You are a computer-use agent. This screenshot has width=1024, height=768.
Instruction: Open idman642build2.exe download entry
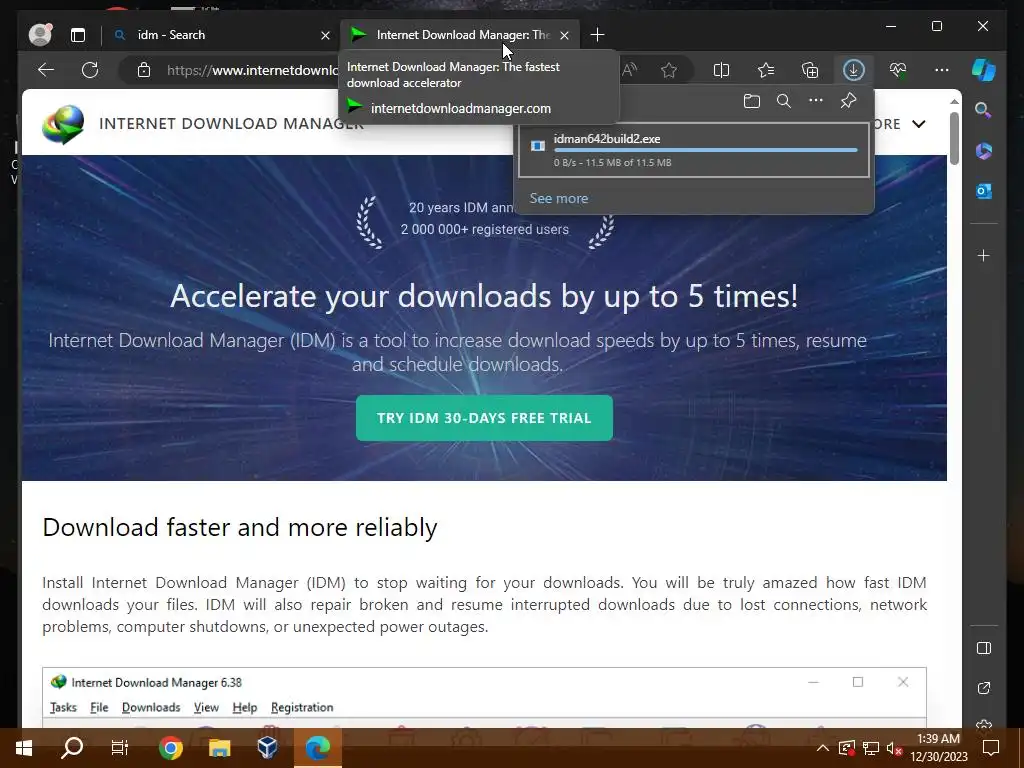694,150
